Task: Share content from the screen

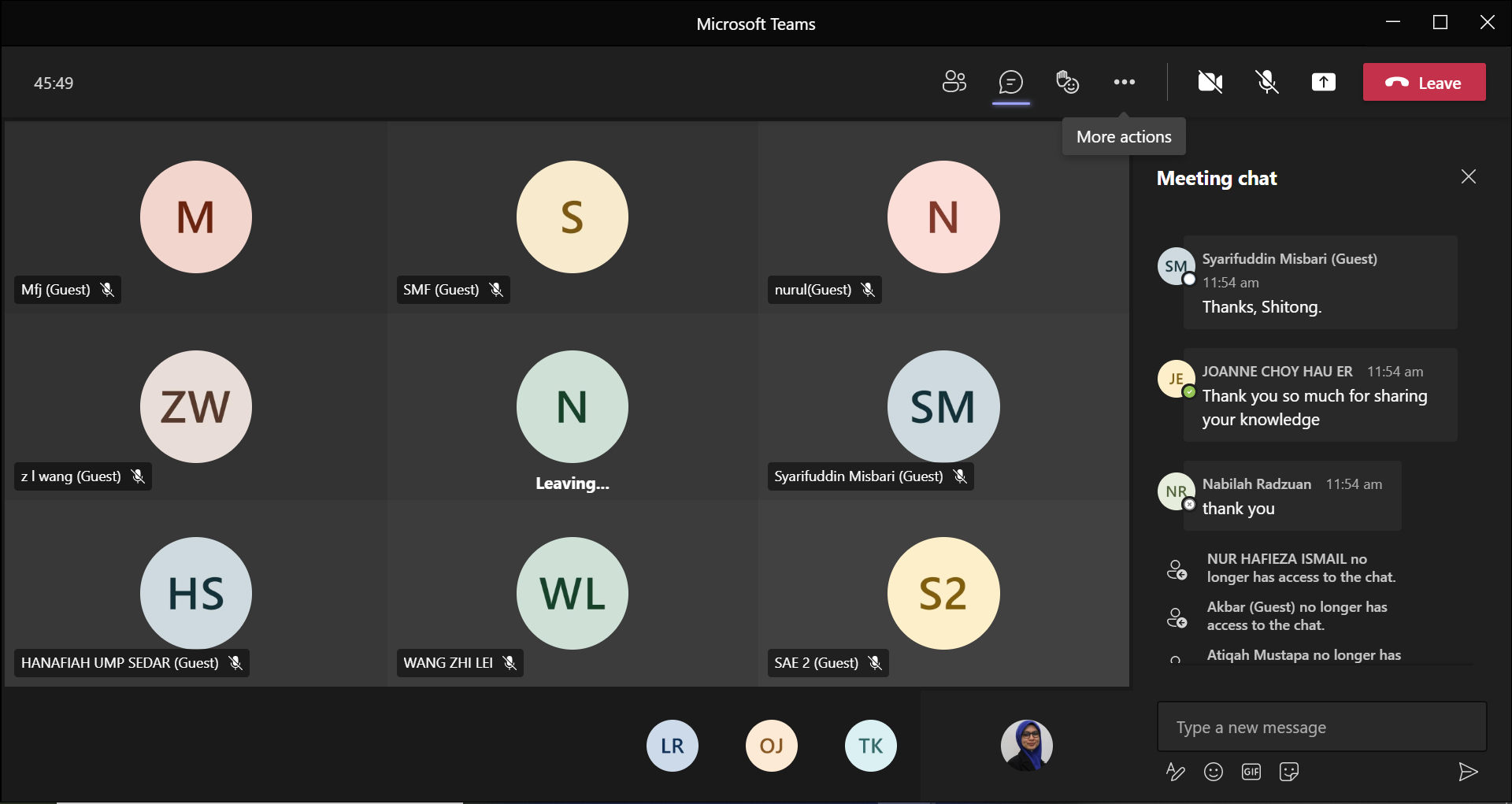Action: click(1323, 82)
